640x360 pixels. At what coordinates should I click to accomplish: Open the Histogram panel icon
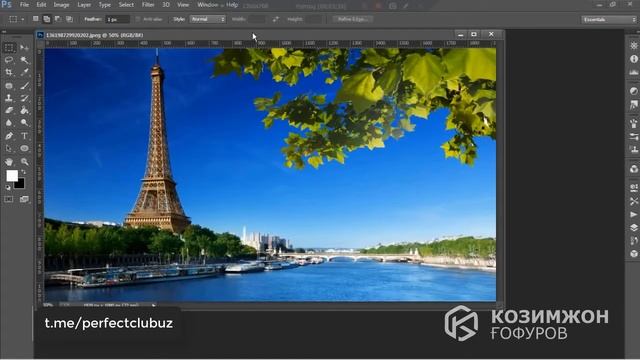point(633,72)
